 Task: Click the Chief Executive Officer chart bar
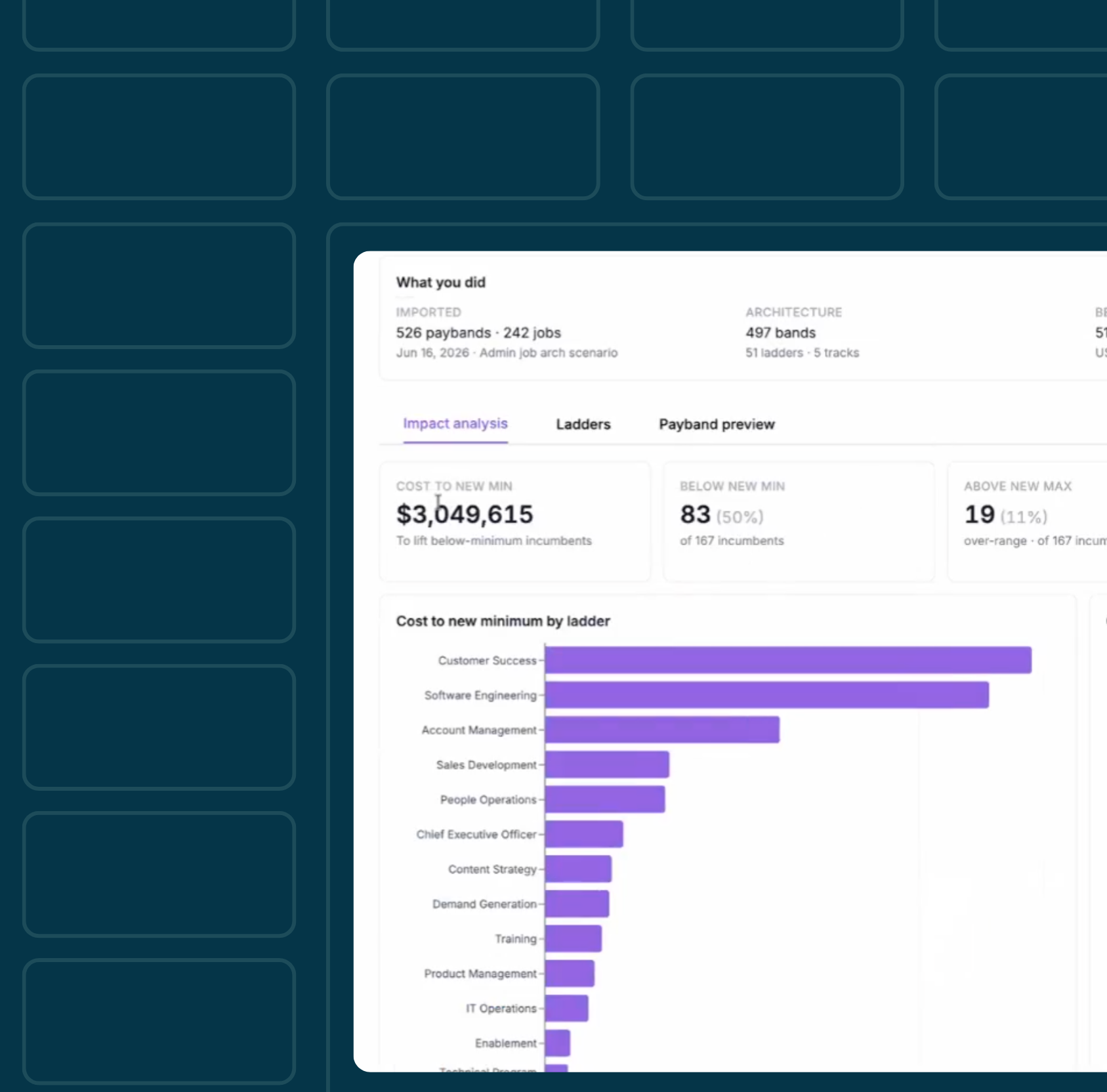click(x=584, y=834)
